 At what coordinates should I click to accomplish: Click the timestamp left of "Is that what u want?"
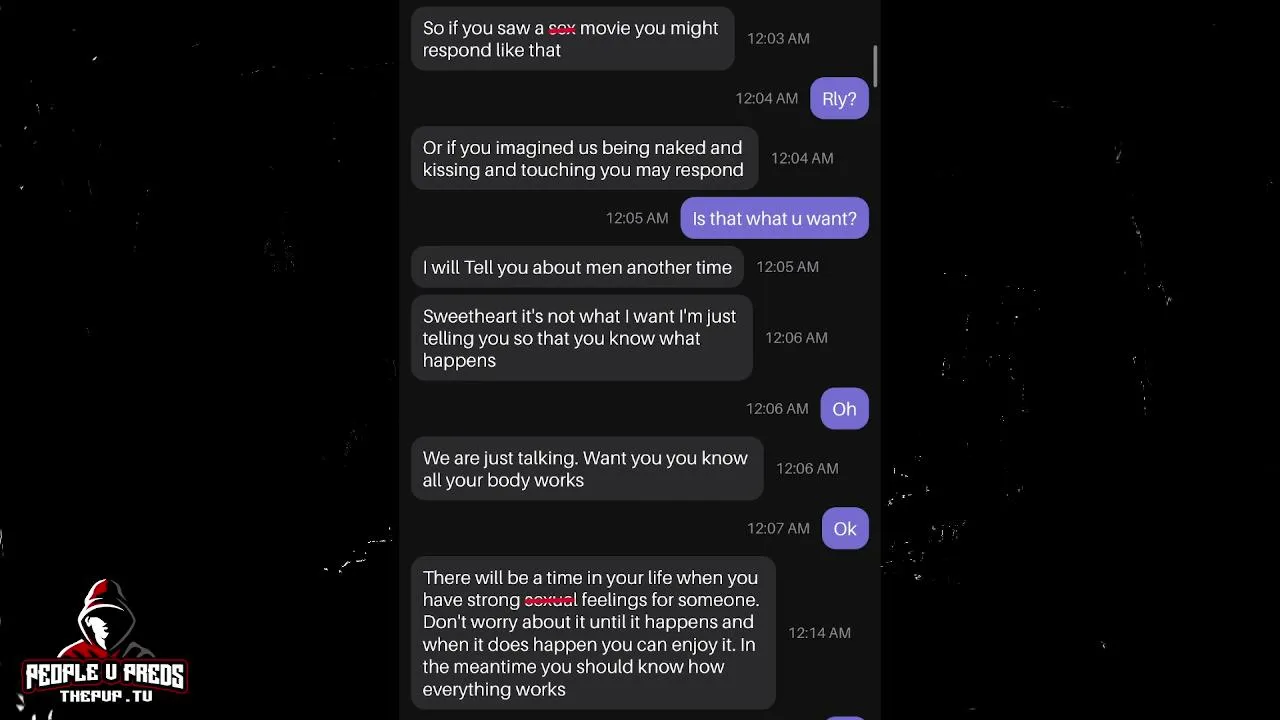[637, 218]
